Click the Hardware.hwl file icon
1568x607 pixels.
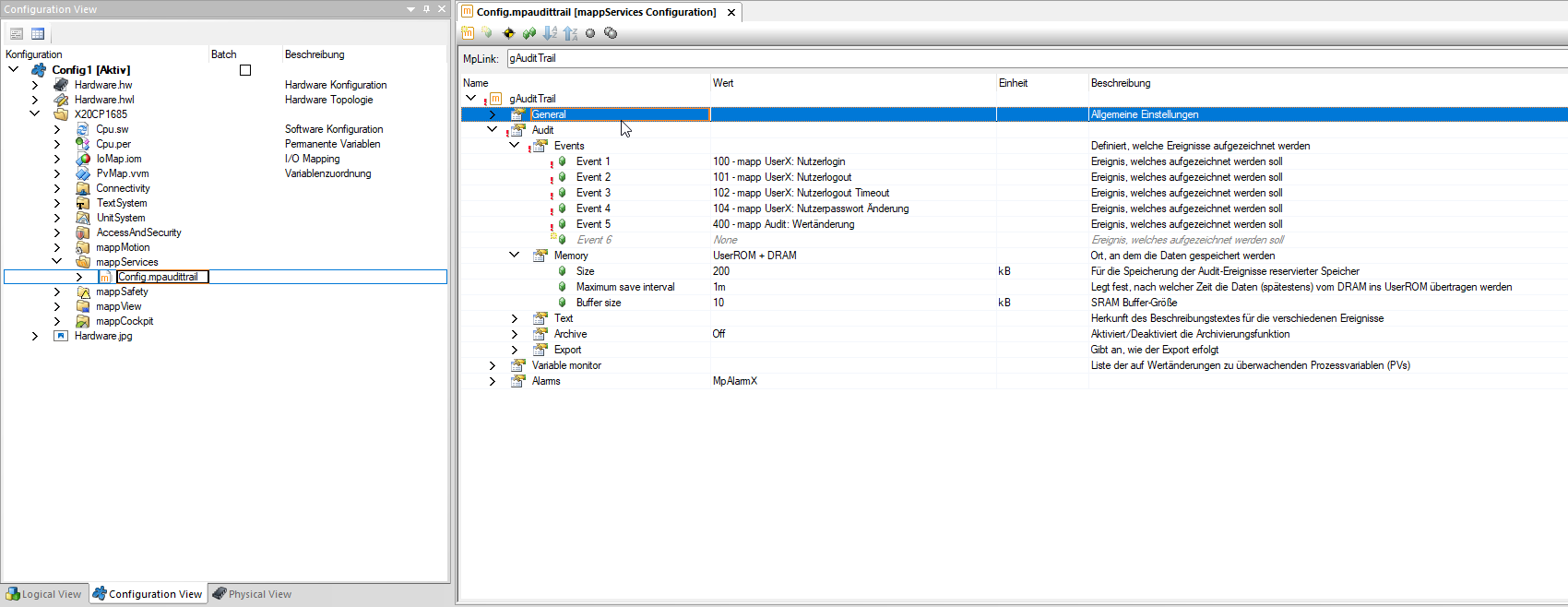point(61,100)
